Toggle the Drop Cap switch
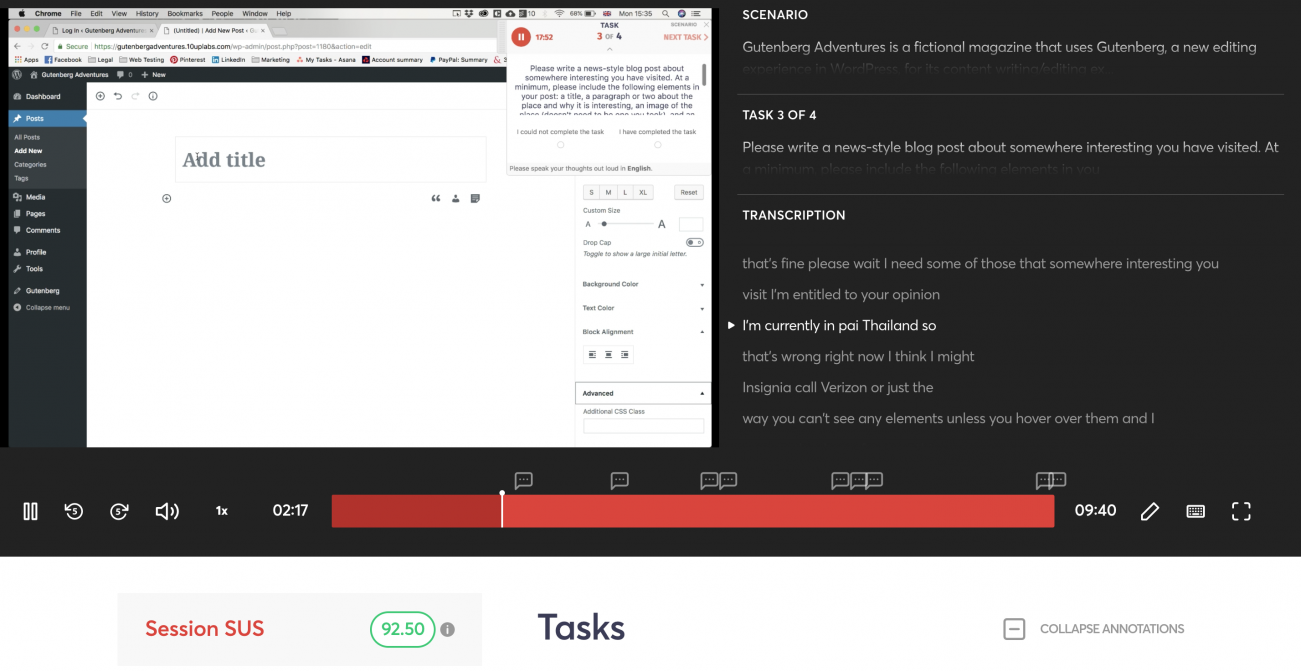The width and height of the screenshot is (1301, 671). click(x=694, y=242)
